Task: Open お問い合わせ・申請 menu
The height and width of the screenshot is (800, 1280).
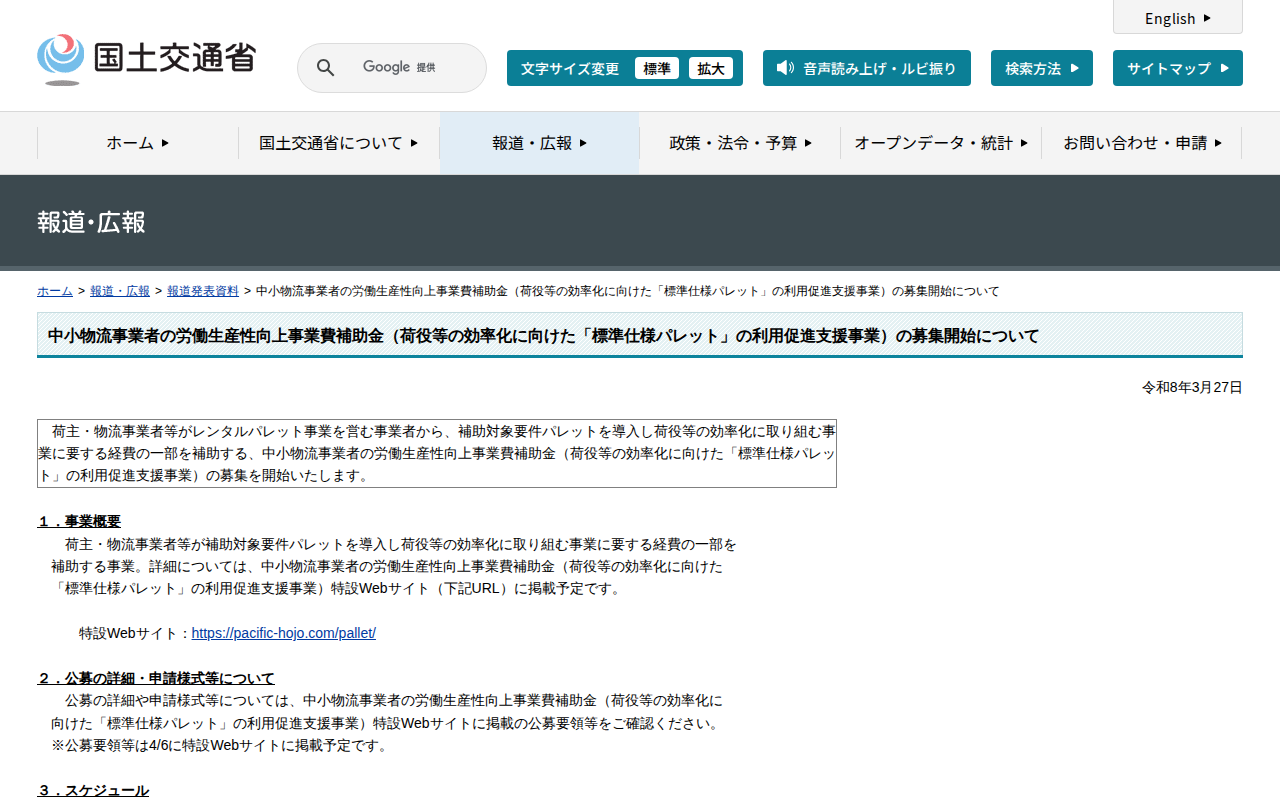Action: tap(1142, 143)
